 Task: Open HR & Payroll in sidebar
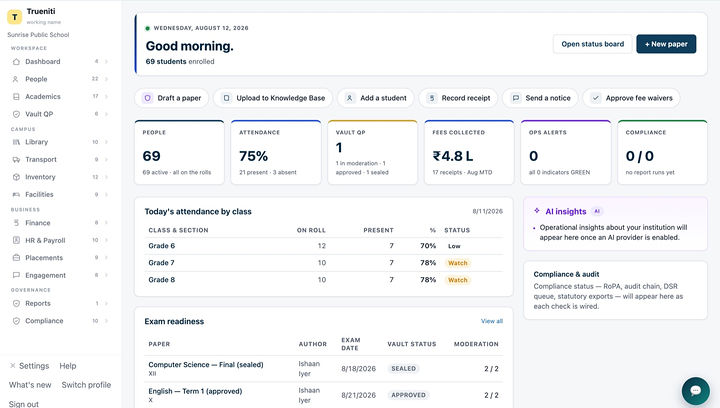(x=60, y=240)
